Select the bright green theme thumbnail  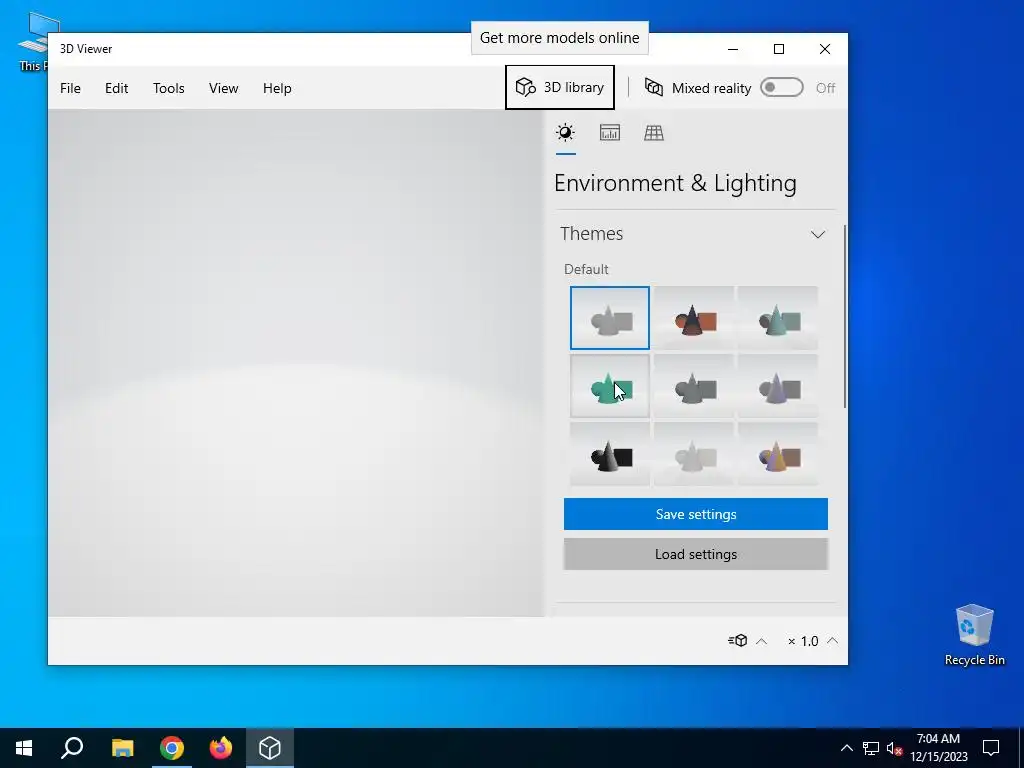[x=609, y=386]
